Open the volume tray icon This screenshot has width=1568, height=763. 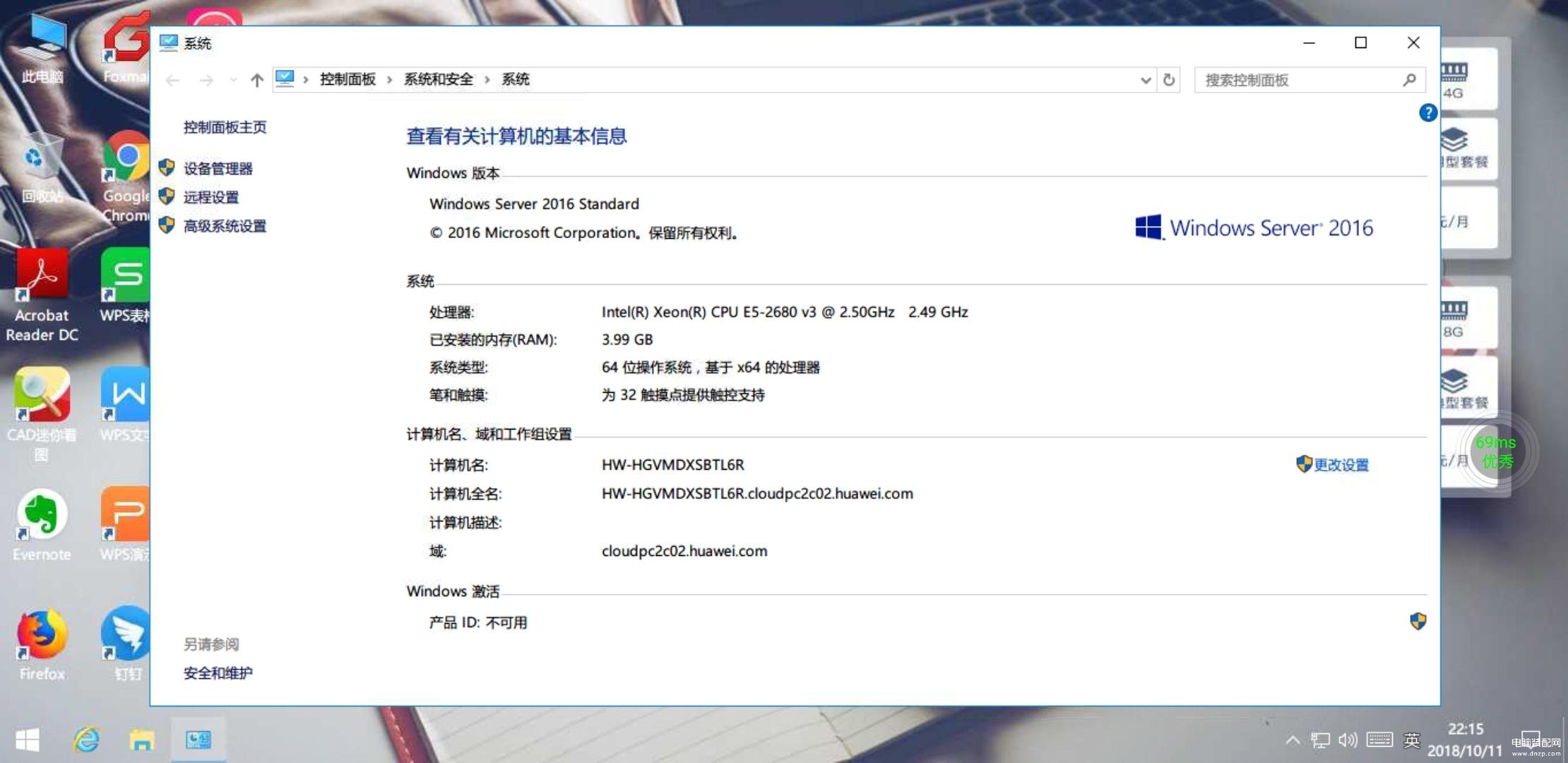[x=1348, y=740]
